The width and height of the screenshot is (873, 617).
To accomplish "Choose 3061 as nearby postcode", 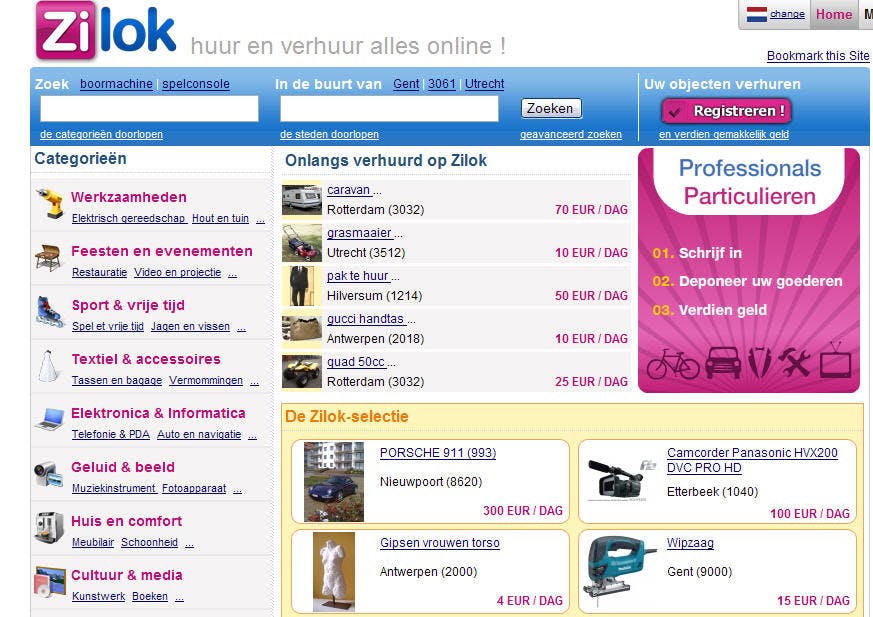I will point(442,84).
